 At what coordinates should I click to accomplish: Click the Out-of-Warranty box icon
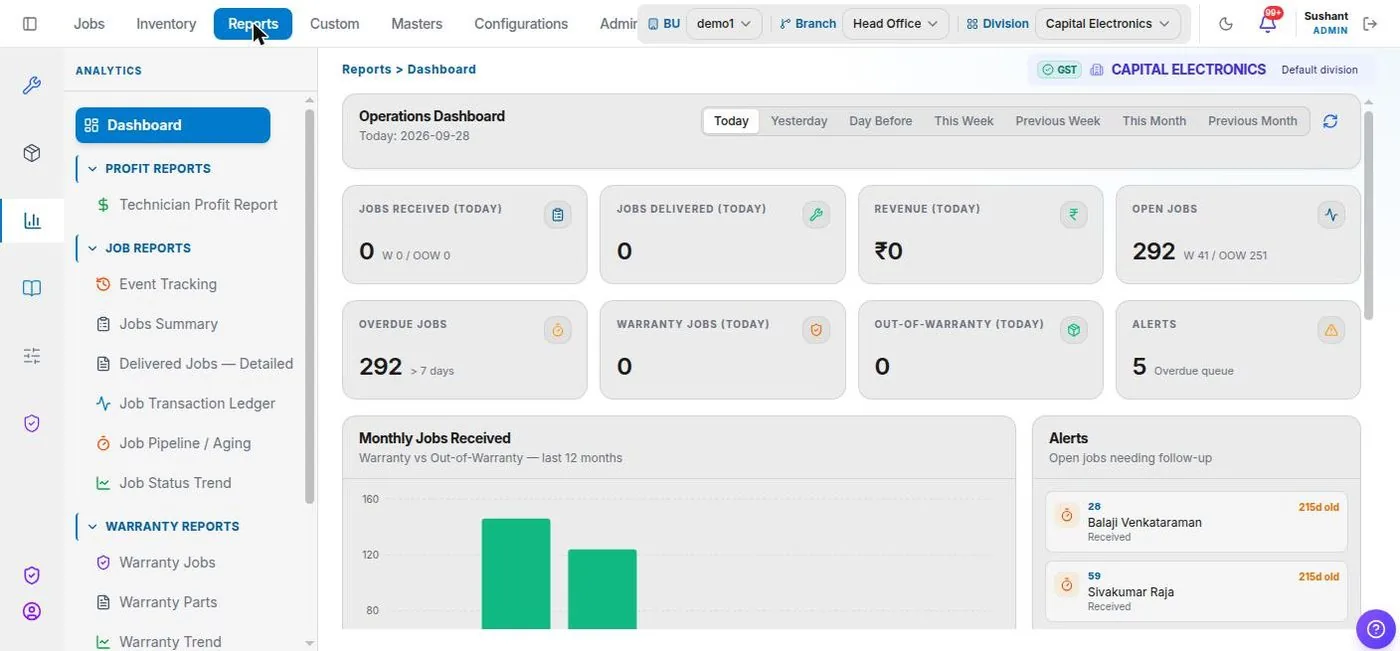click(1074, 330)
